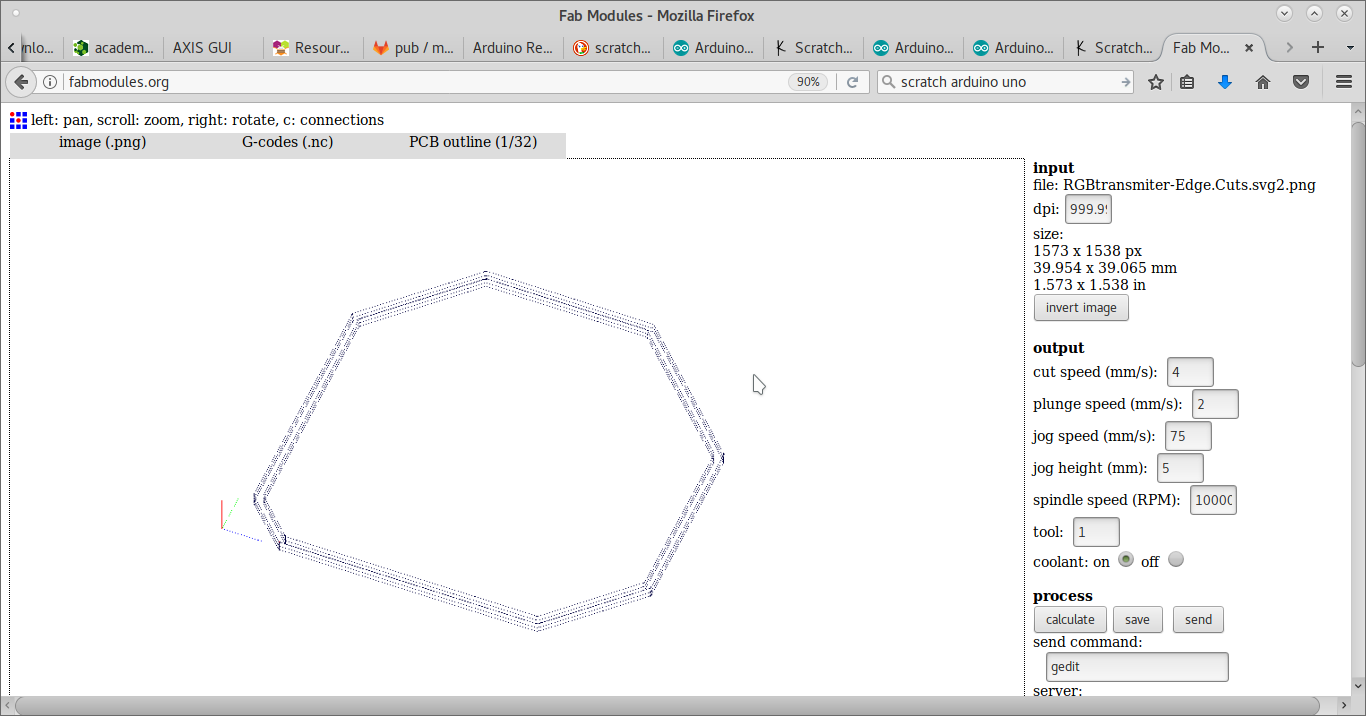Screen dimensions: 1366x716
Task: Focus the jog speed input field
Action: (x=1188, y=436)
